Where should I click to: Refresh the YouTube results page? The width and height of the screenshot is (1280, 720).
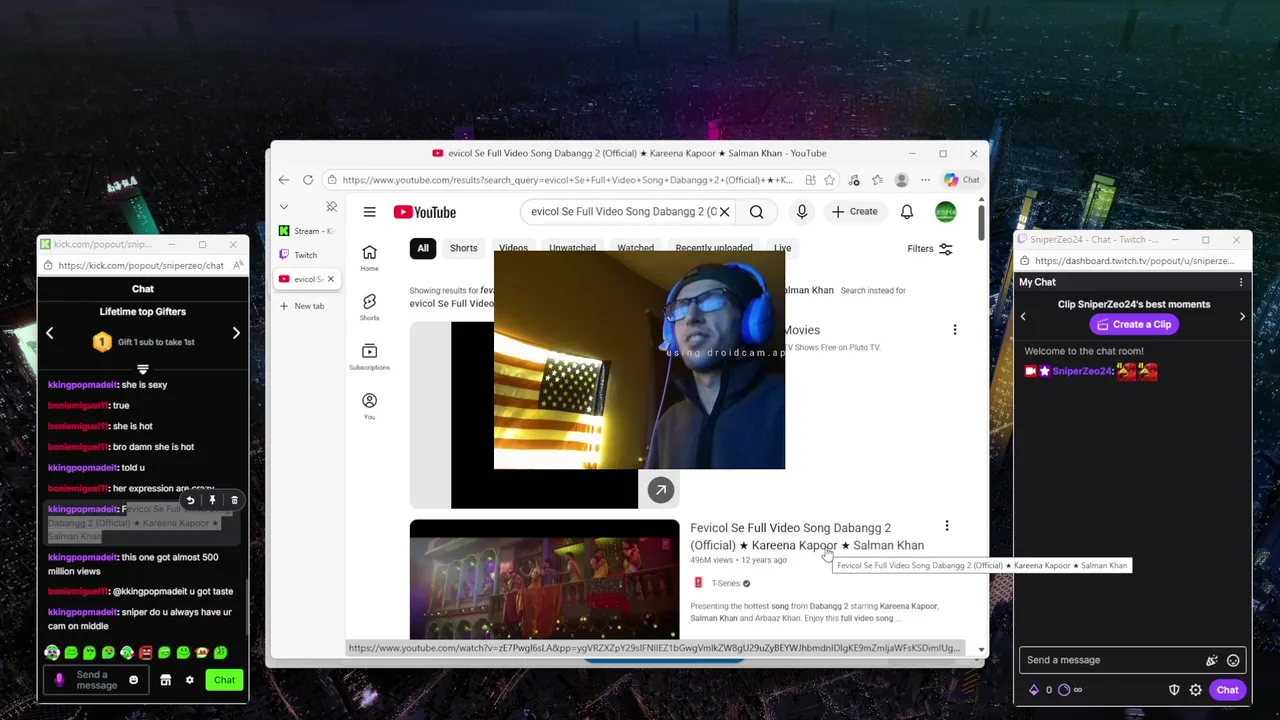click(x=308, y=180)
